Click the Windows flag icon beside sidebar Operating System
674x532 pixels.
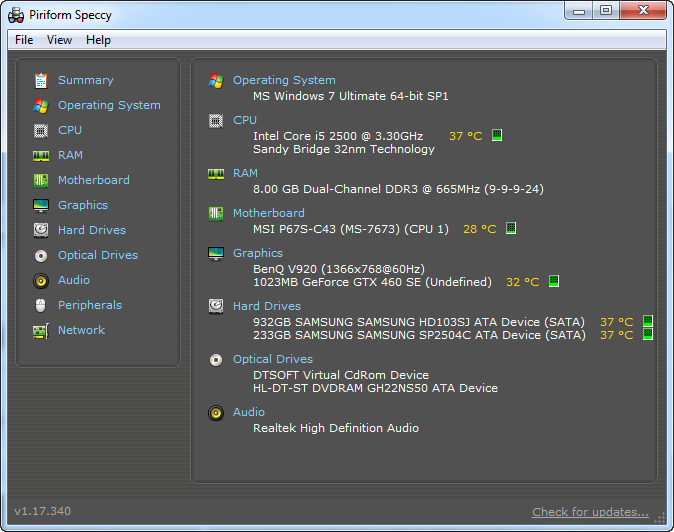coord(41,105)
